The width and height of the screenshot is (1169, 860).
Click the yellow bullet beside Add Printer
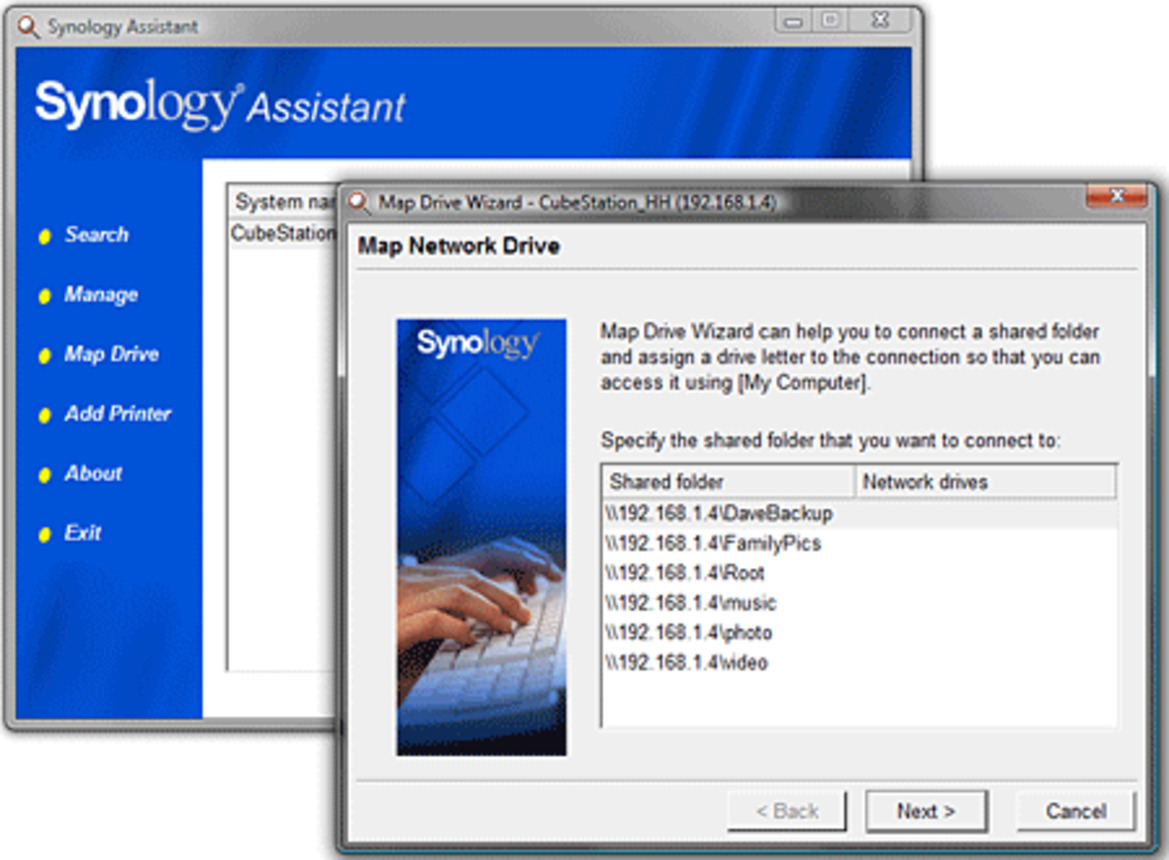click(45, 416)
